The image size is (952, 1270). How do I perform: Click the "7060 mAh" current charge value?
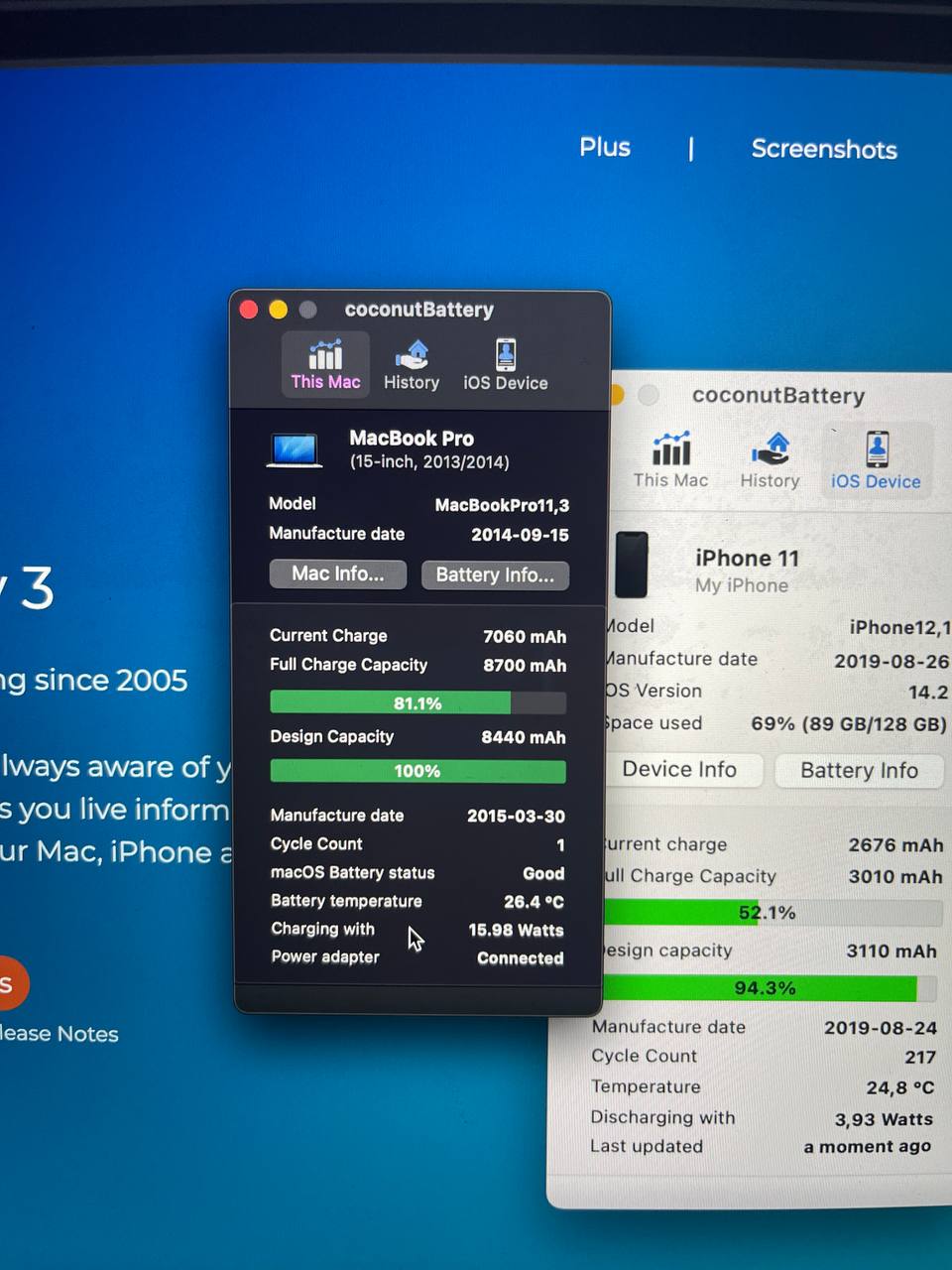pyautogui.click(x=525, y=637)
